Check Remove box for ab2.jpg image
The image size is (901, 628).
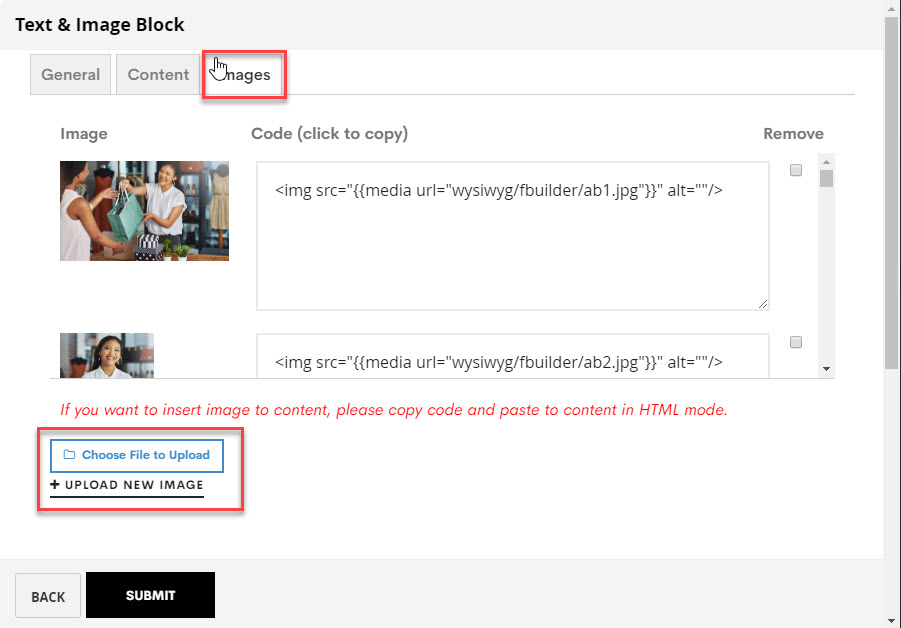[x=796, y=342]
